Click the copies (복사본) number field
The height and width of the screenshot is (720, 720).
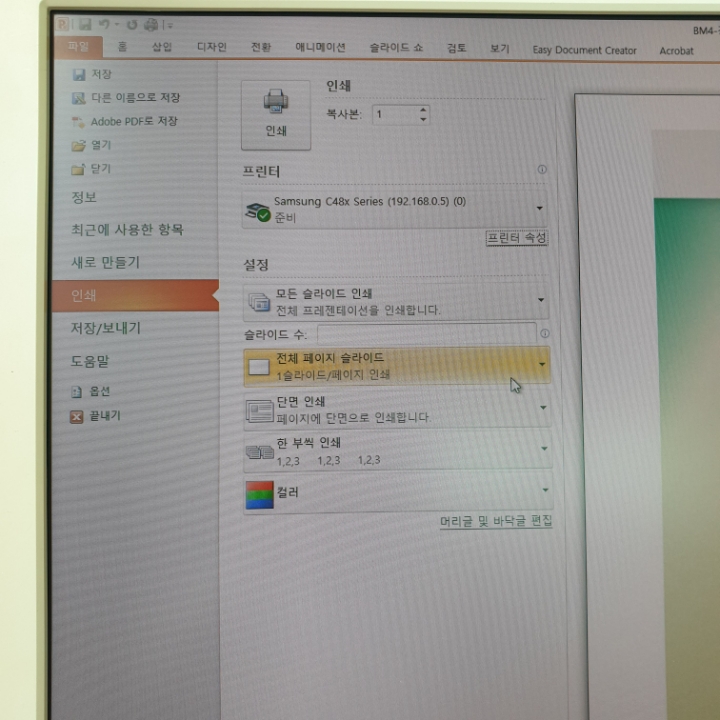point(395,114)
